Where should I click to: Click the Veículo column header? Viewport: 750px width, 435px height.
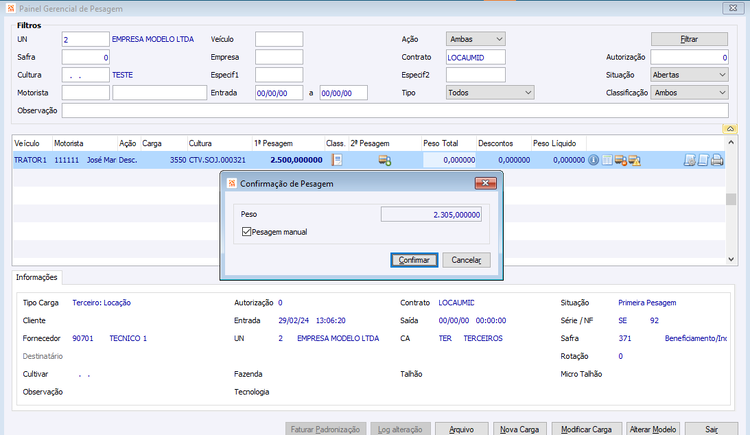32,143
